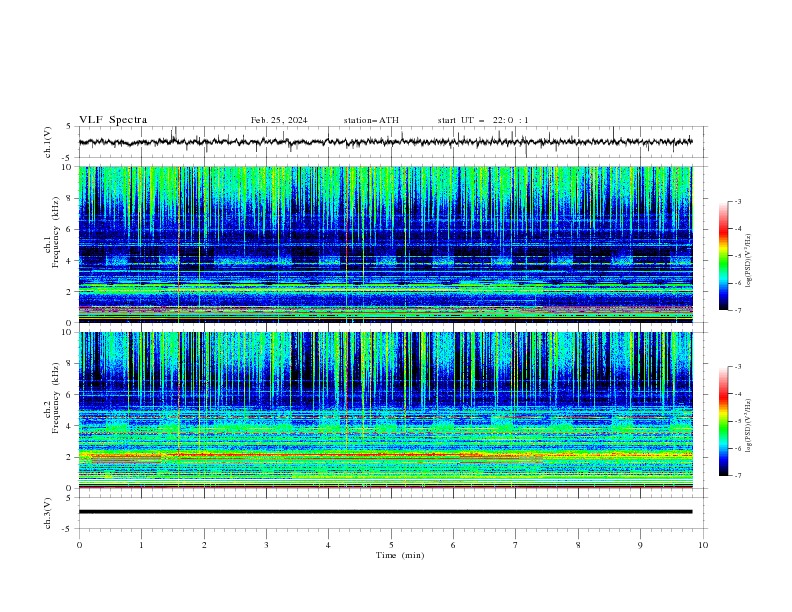Click the ch.2 color scale bar

pyautogui.click(x=724, y=421)
